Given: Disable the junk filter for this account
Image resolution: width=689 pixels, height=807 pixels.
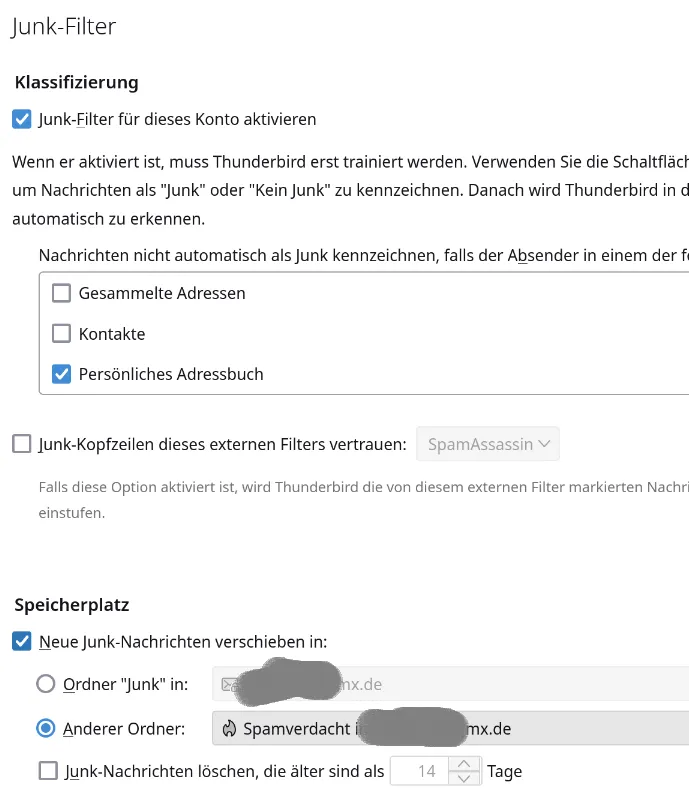Looking at the screenshot, I should [22, 120].
